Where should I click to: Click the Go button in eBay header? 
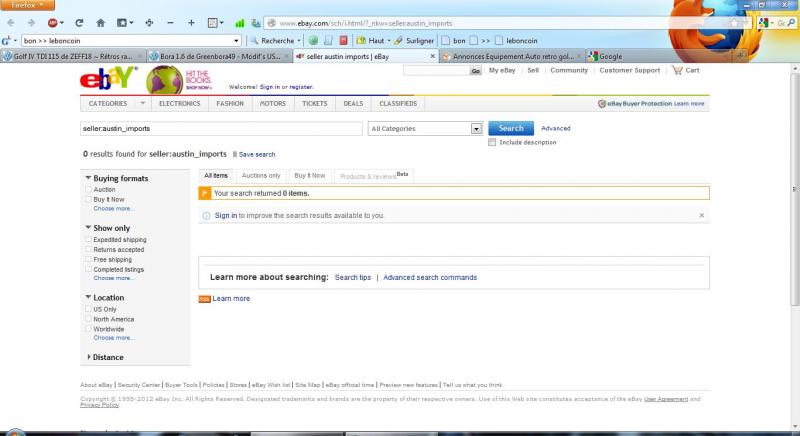476,71
